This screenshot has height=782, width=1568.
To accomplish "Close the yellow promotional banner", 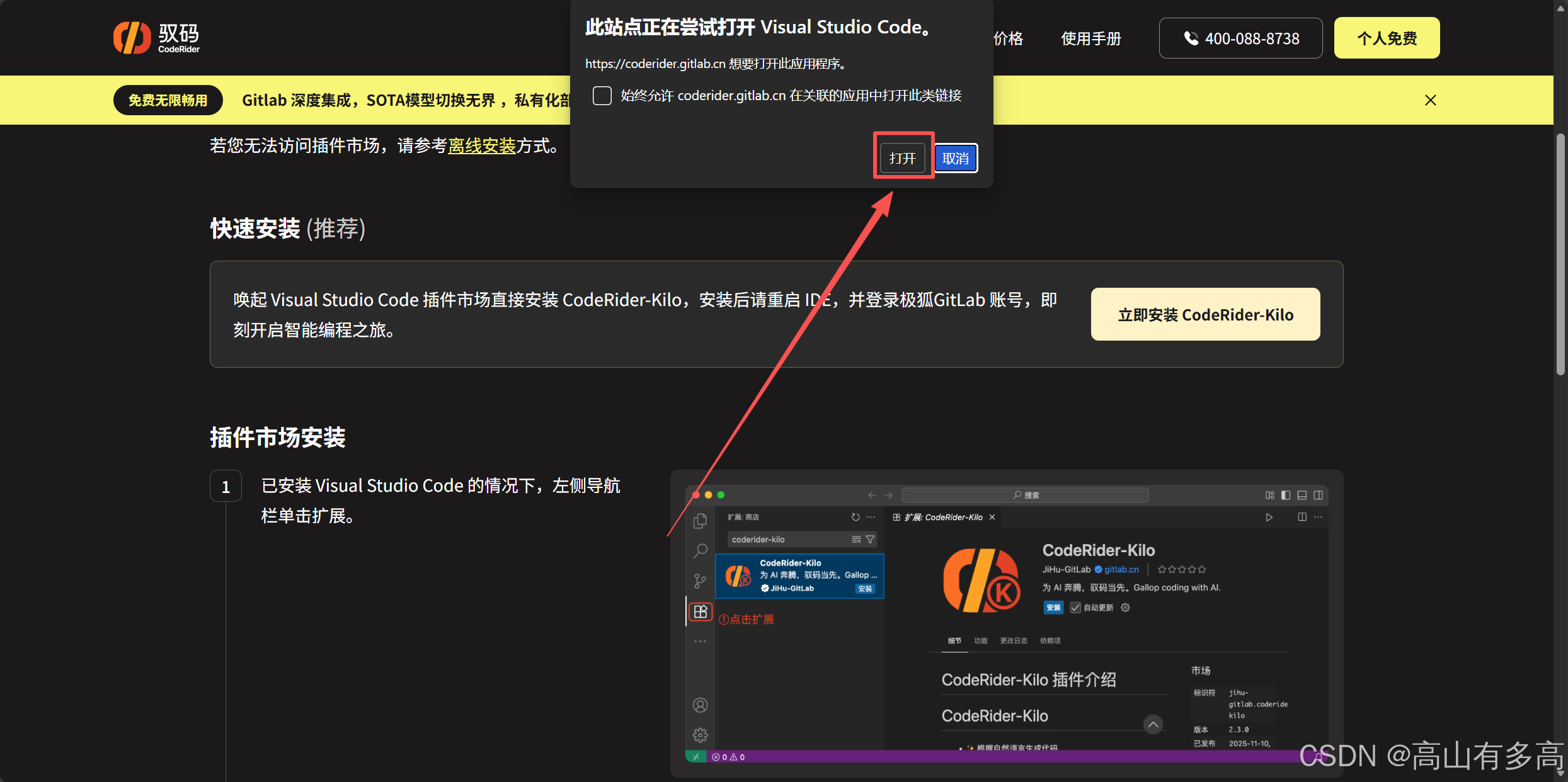I will click(1430, 100).
